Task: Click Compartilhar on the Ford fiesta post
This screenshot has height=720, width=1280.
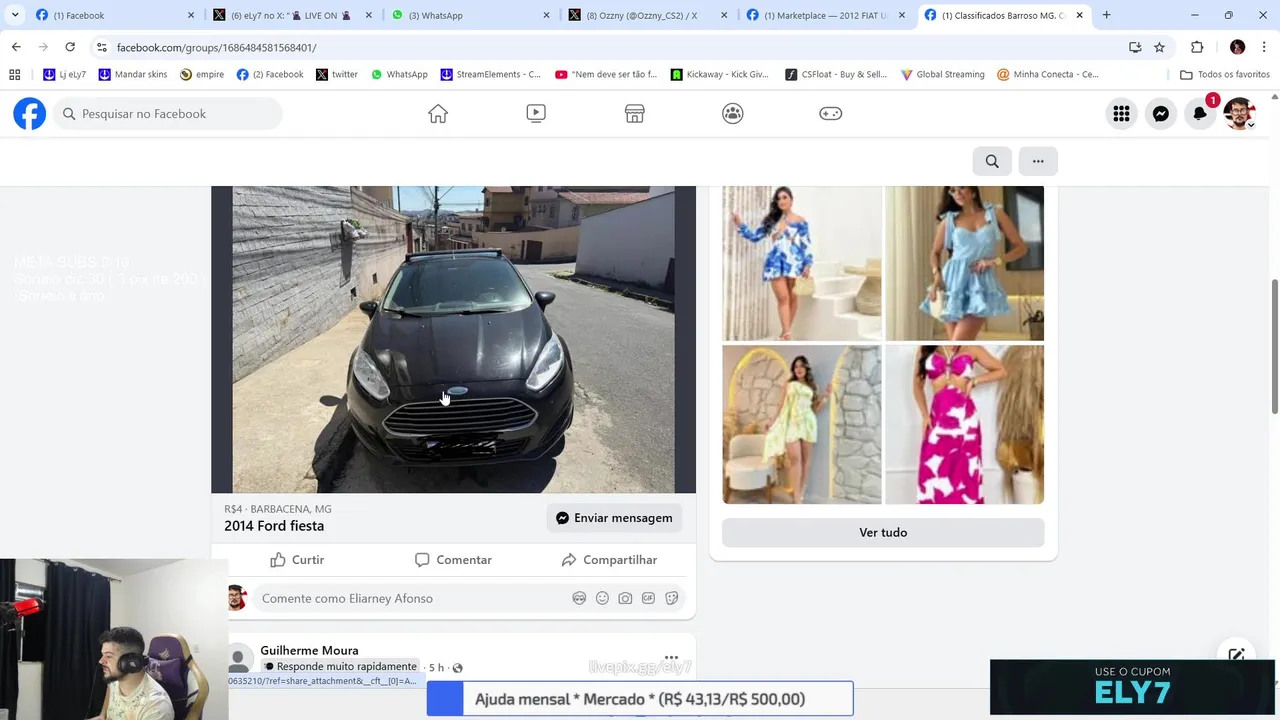Action: click(609, 560)
